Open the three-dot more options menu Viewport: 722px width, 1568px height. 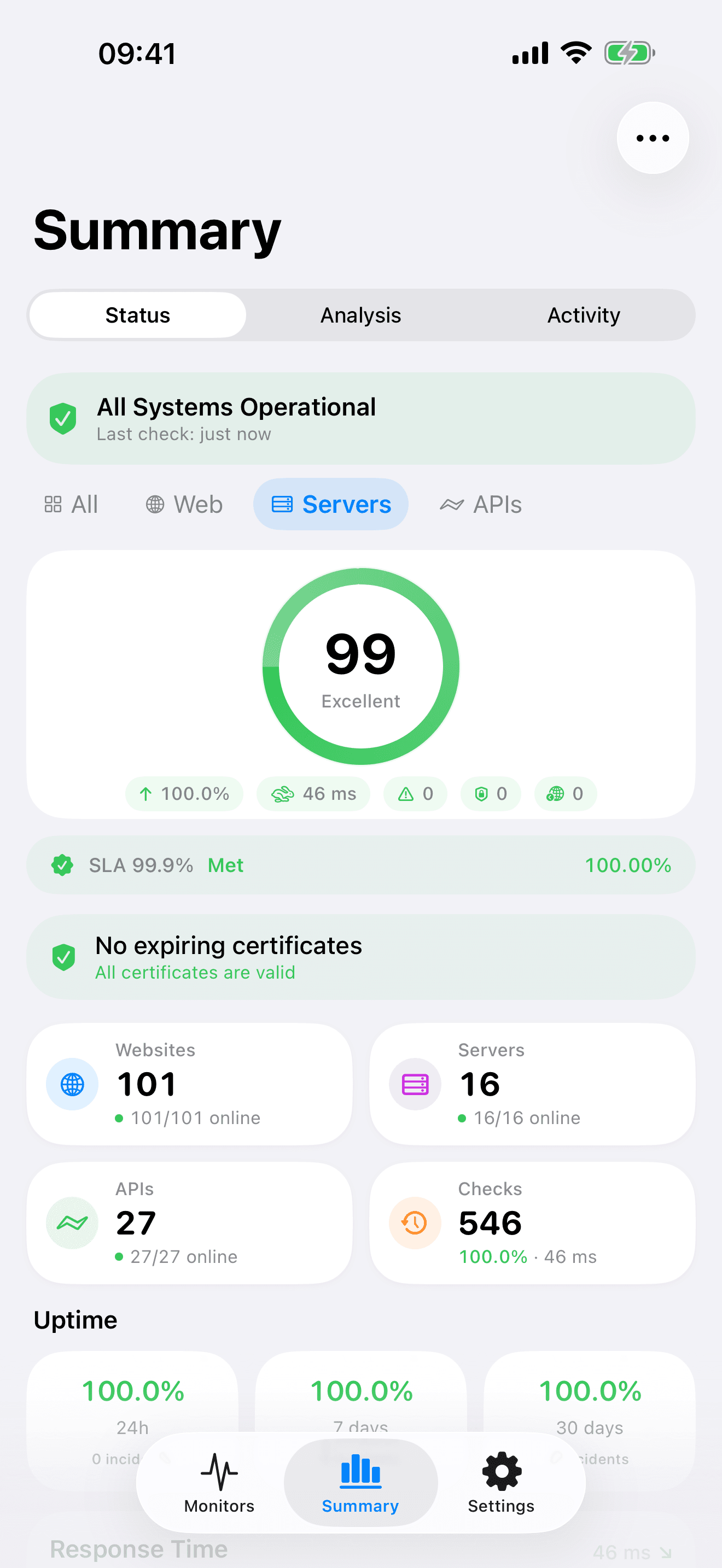pyautogui.click(x=653, y=138)
